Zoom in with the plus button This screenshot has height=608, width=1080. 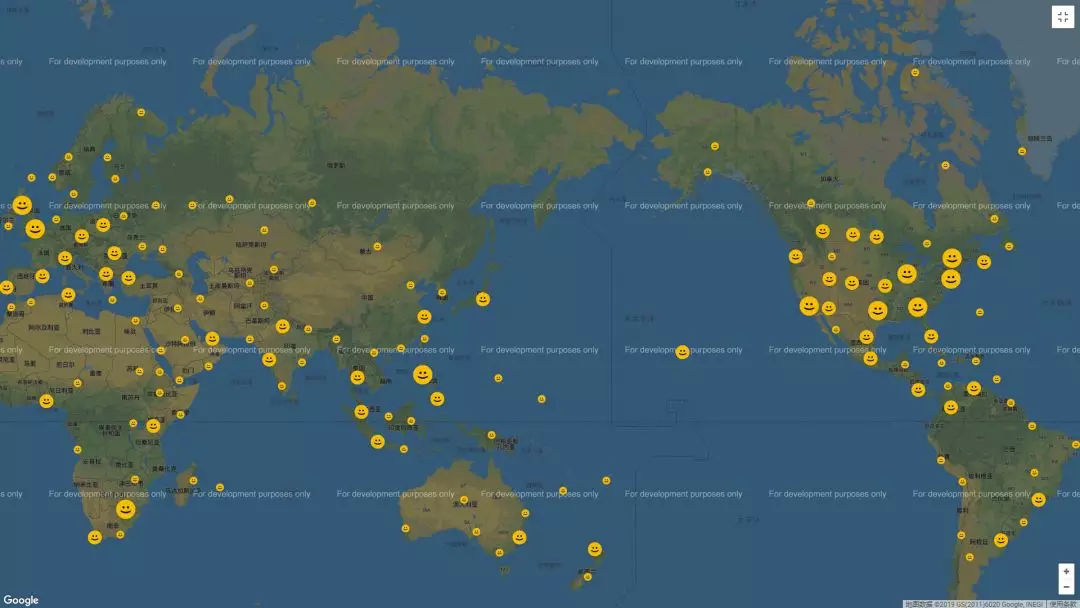[1066, 571]
